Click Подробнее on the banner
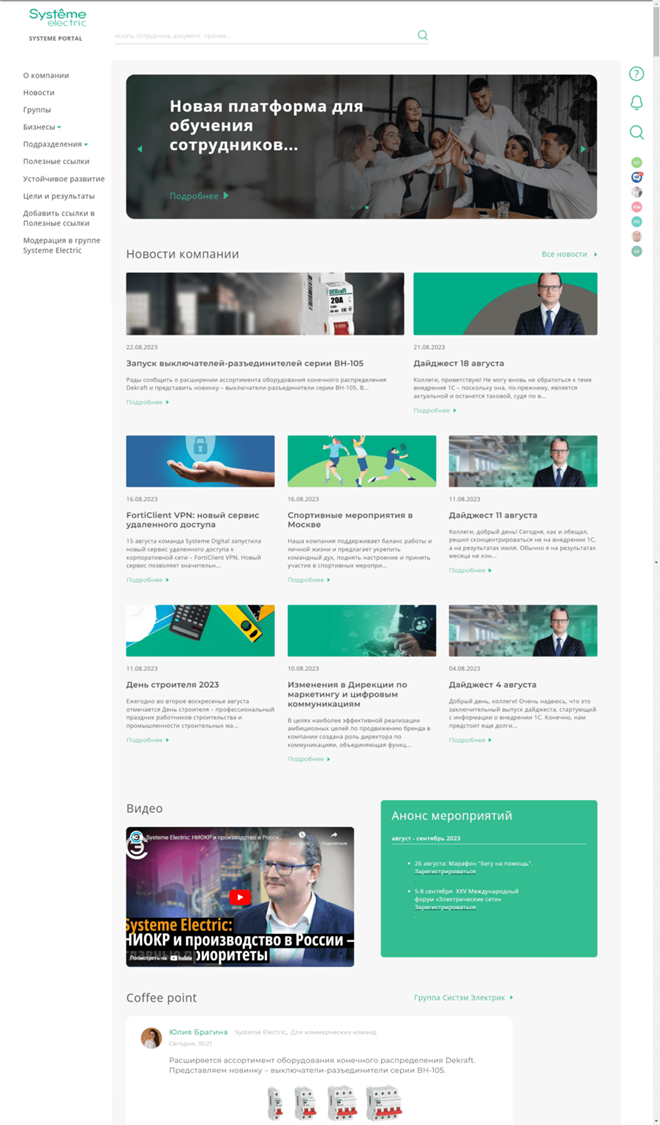The width and height of the screenshot is (660, 1125). [x=199, y=196]
